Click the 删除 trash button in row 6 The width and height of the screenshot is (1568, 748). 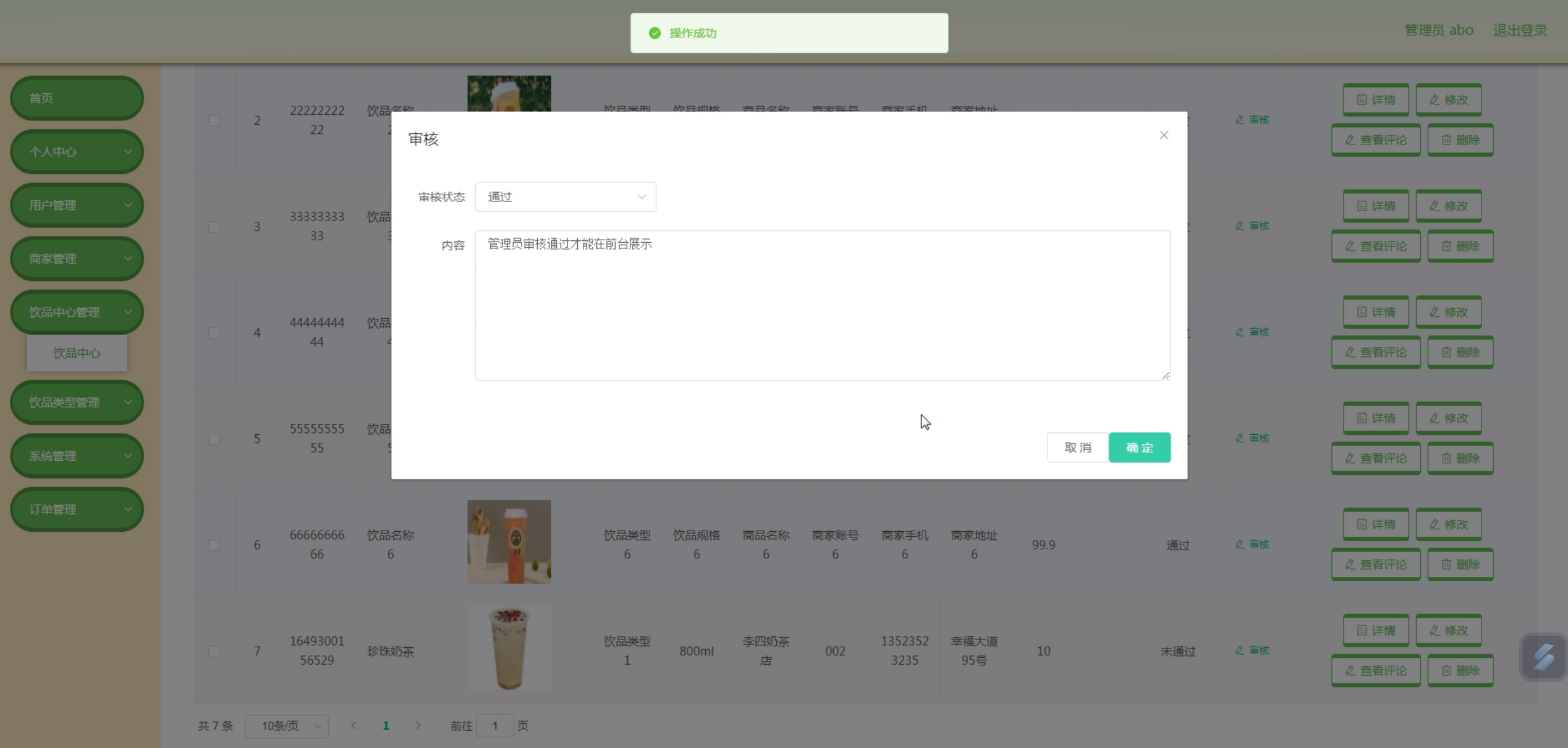pyautogui.click(x=1460, y=565)
